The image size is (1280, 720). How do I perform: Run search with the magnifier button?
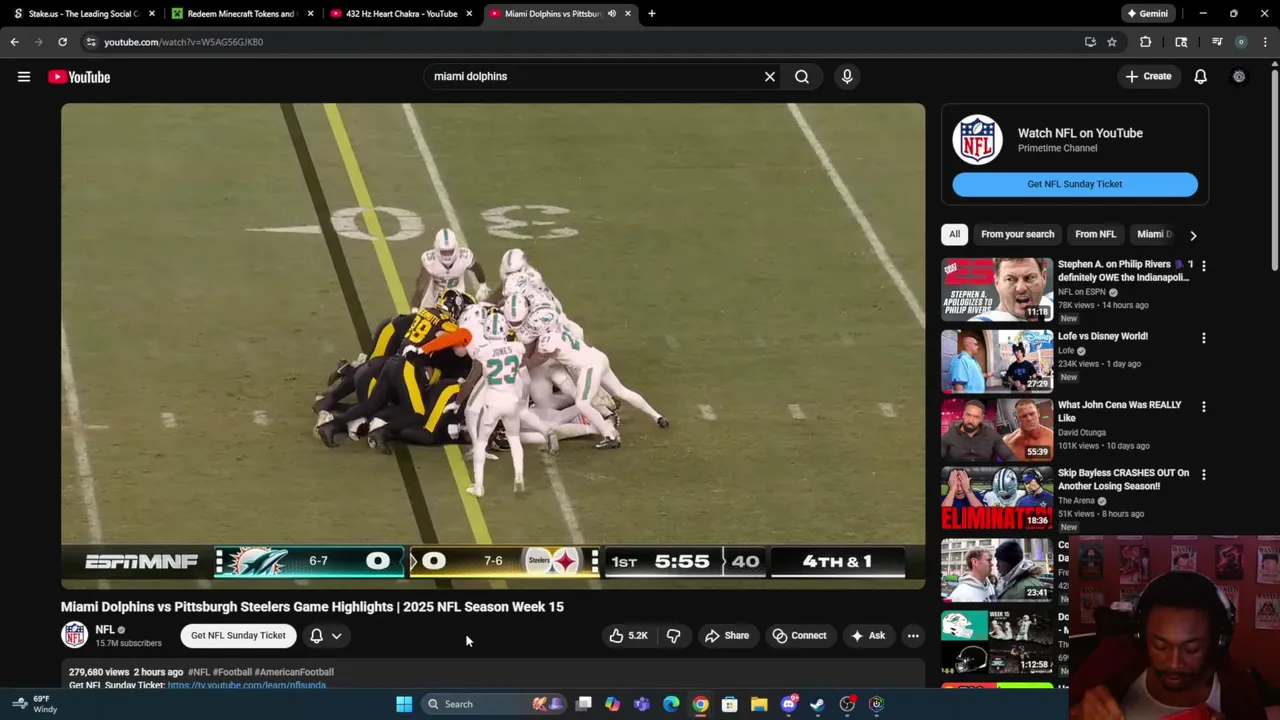click(x=802, y=76)
